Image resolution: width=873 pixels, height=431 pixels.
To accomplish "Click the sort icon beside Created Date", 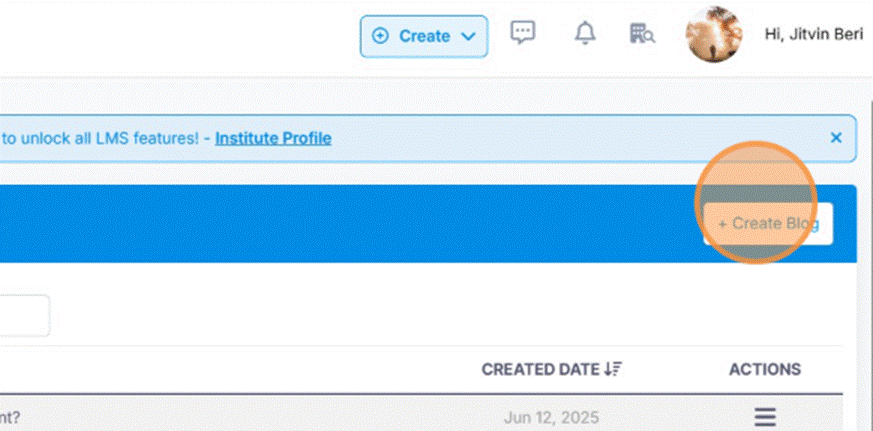I will tap(613, 369).
